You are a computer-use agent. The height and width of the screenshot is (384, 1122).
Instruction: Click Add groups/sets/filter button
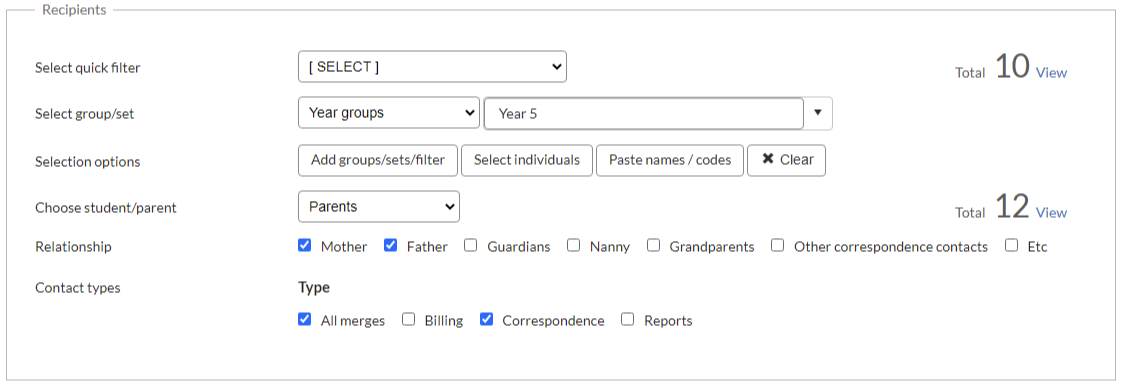coord(378,160)
